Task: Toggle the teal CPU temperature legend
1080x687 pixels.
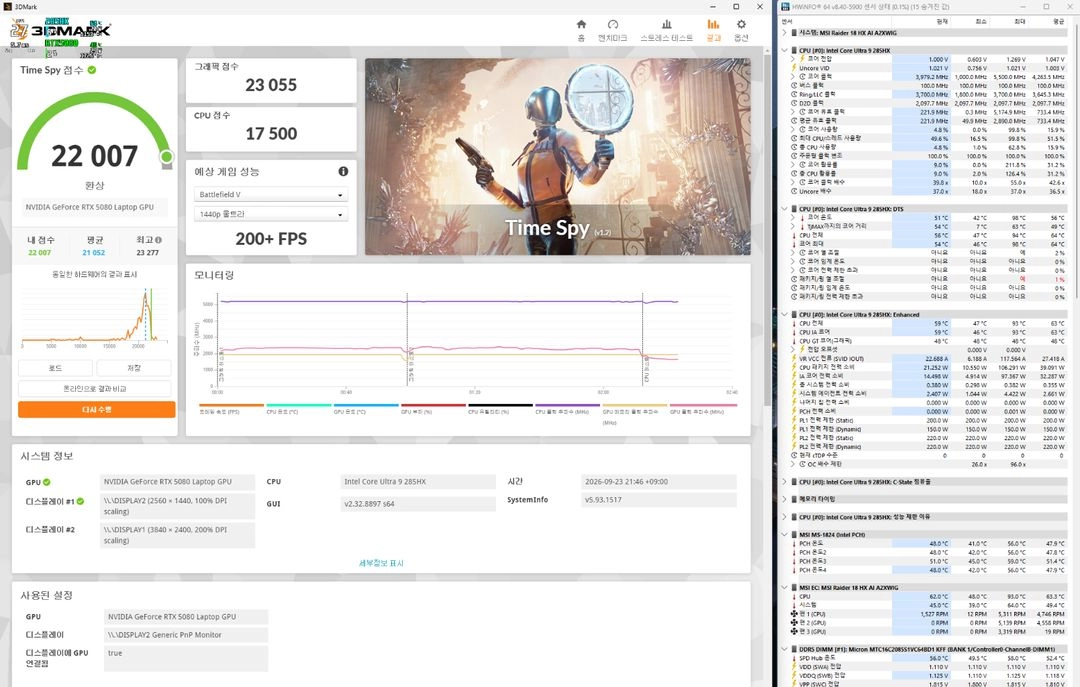Action: pos(298,409)
